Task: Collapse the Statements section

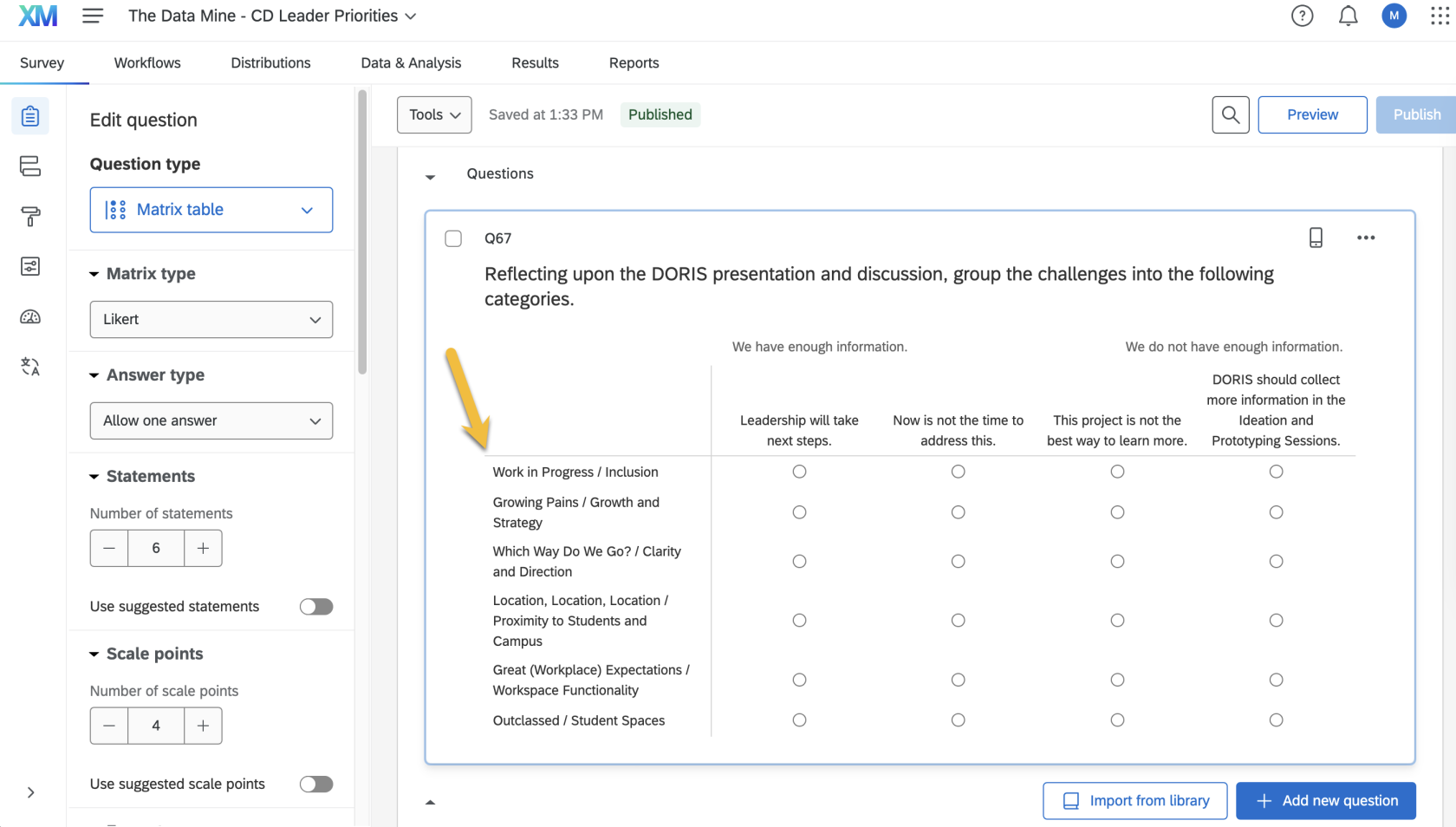Action: pyautogui.click(x=94, y=477)
